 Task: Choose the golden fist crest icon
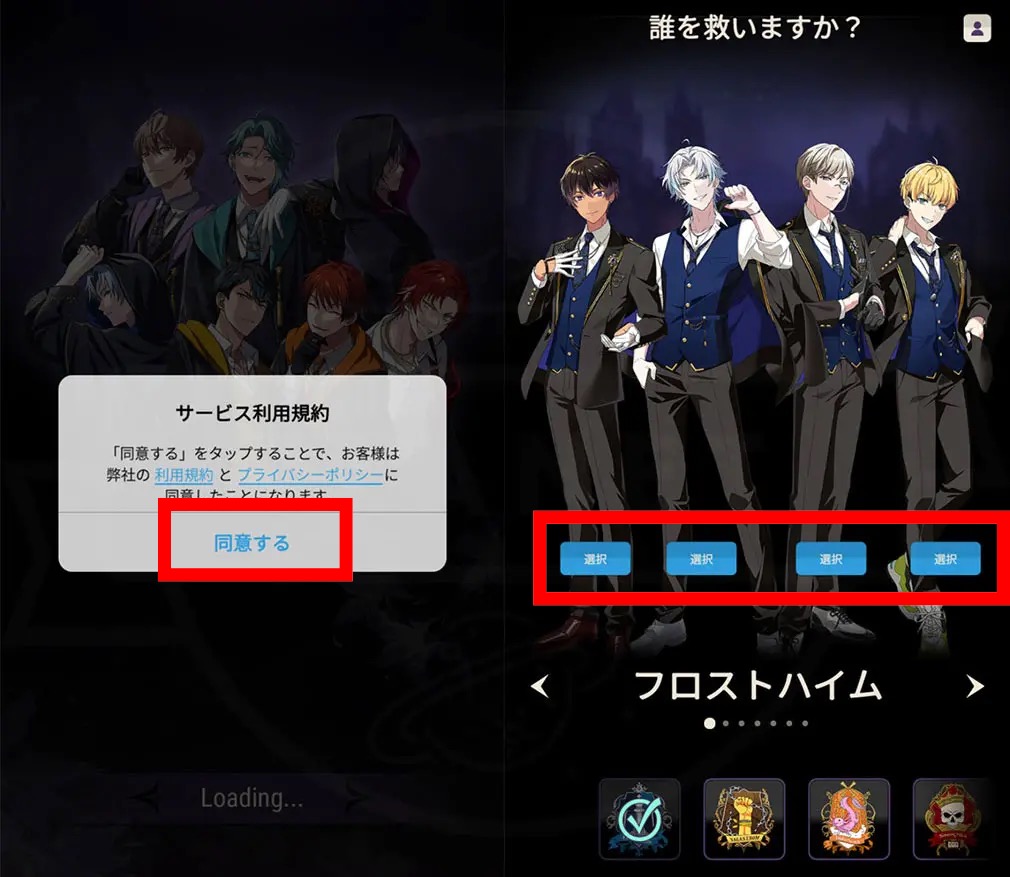click(744, 819)
